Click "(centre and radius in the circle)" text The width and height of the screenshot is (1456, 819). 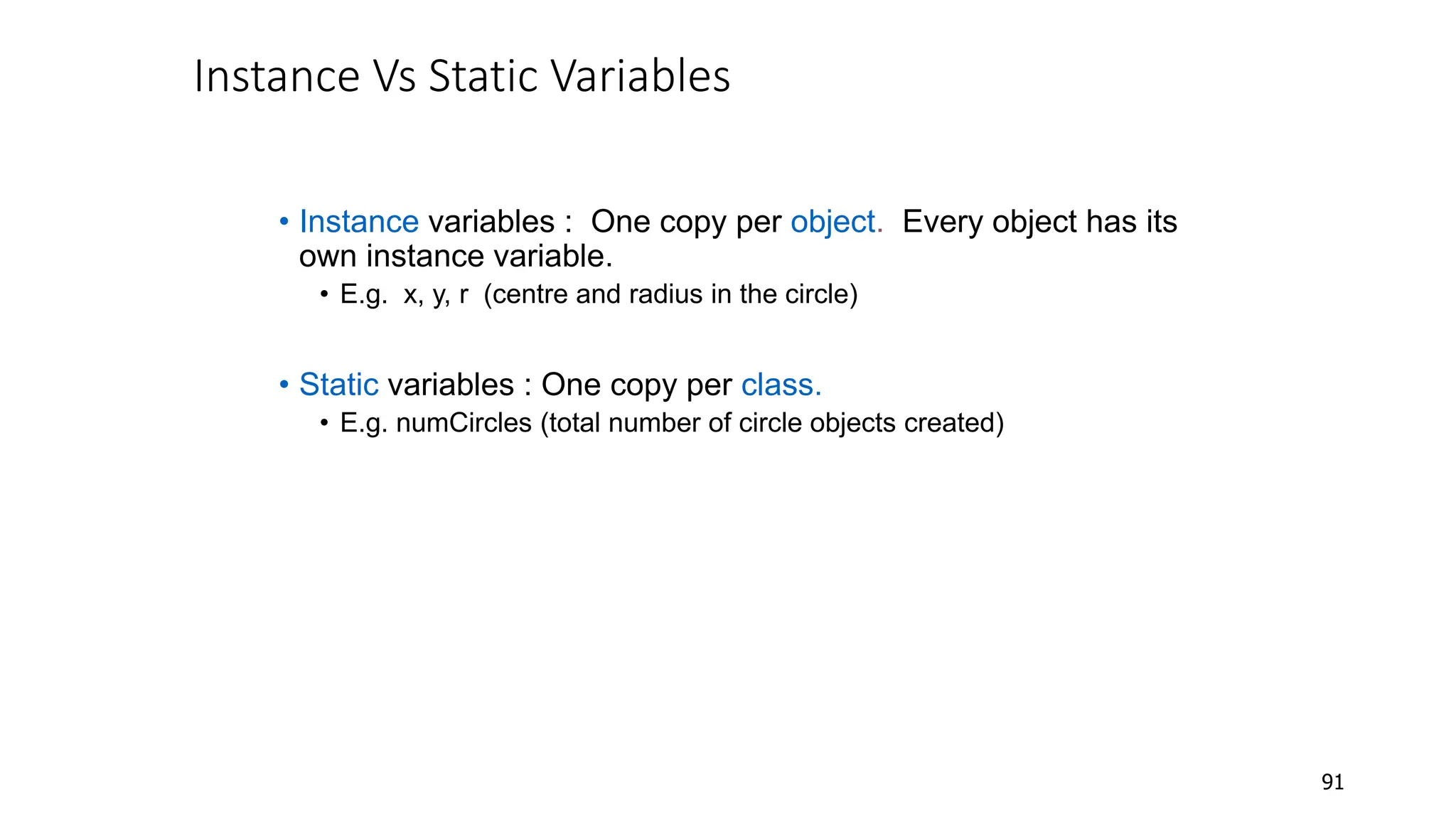point(670,294)
